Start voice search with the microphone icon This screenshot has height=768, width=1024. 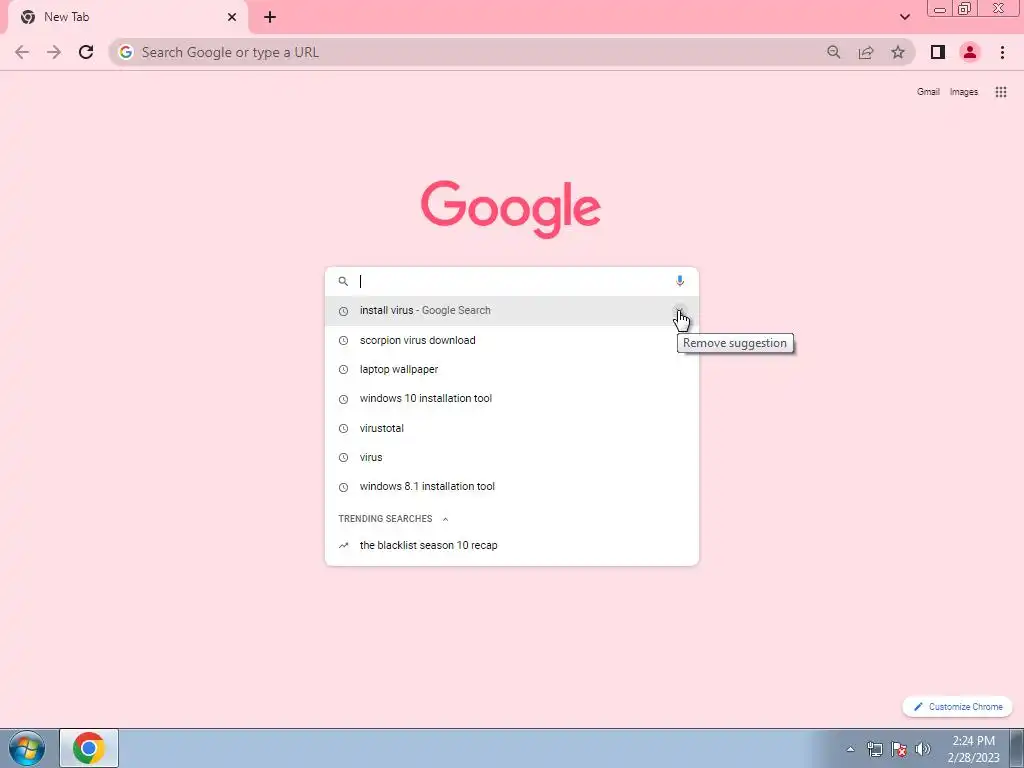(x=680, y=281)
